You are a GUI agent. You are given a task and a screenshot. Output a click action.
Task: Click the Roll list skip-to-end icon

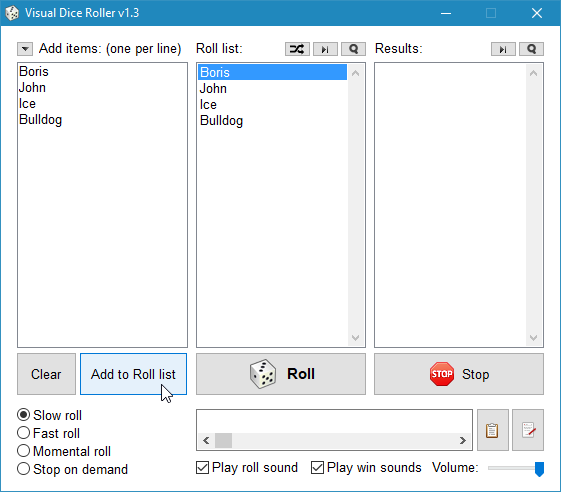tap(325, 49)
